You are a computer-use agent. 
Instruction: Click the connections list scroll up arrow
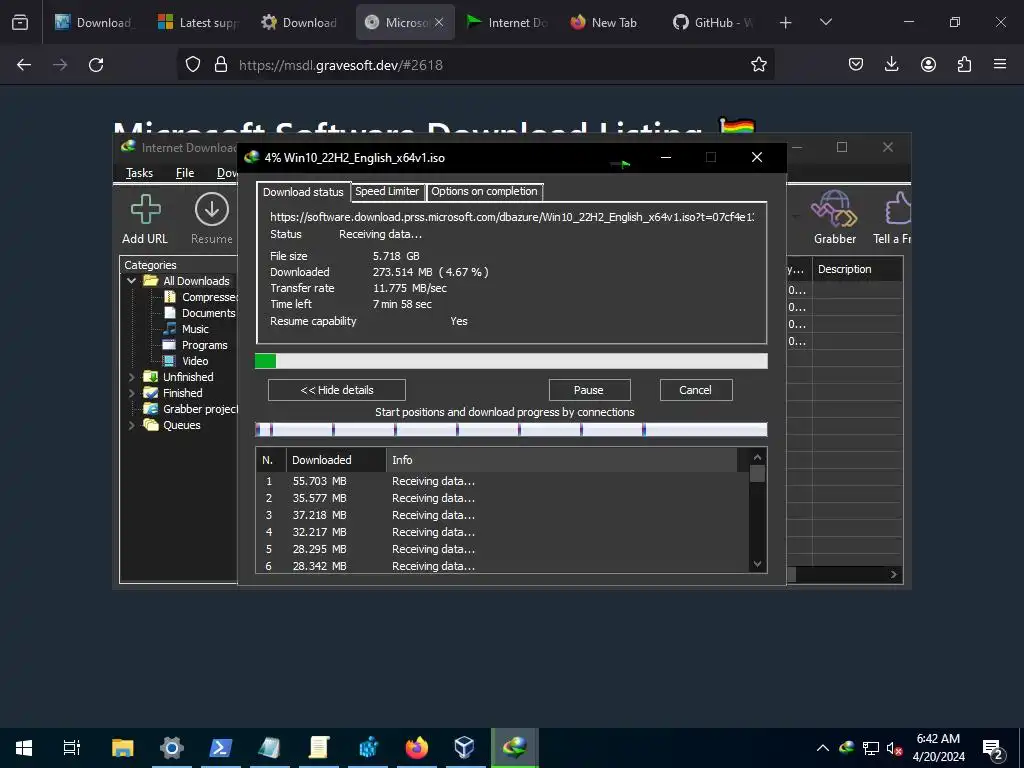pos(758,458)
